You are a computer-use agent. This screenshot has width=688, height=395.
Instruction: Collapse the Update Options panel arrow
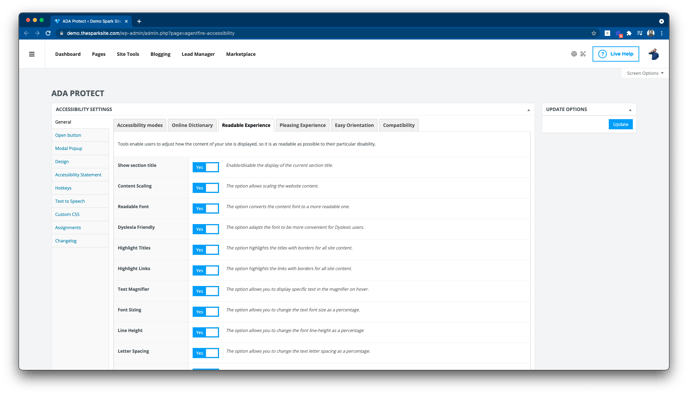[x=630, y=110]
